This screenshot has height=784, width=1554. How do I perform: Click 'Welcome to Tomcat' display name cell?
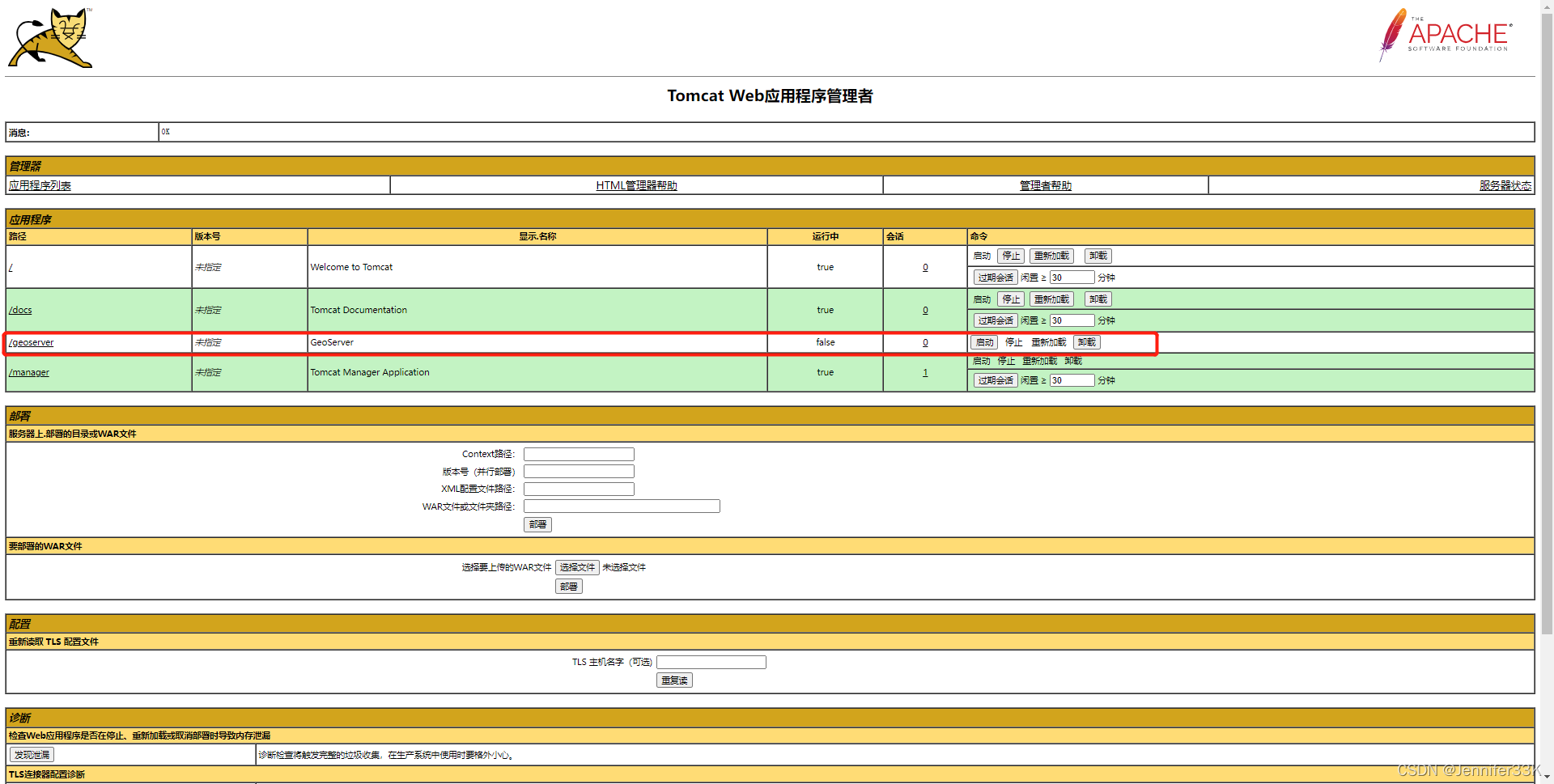pyautogui.click(x=351, y=267)
